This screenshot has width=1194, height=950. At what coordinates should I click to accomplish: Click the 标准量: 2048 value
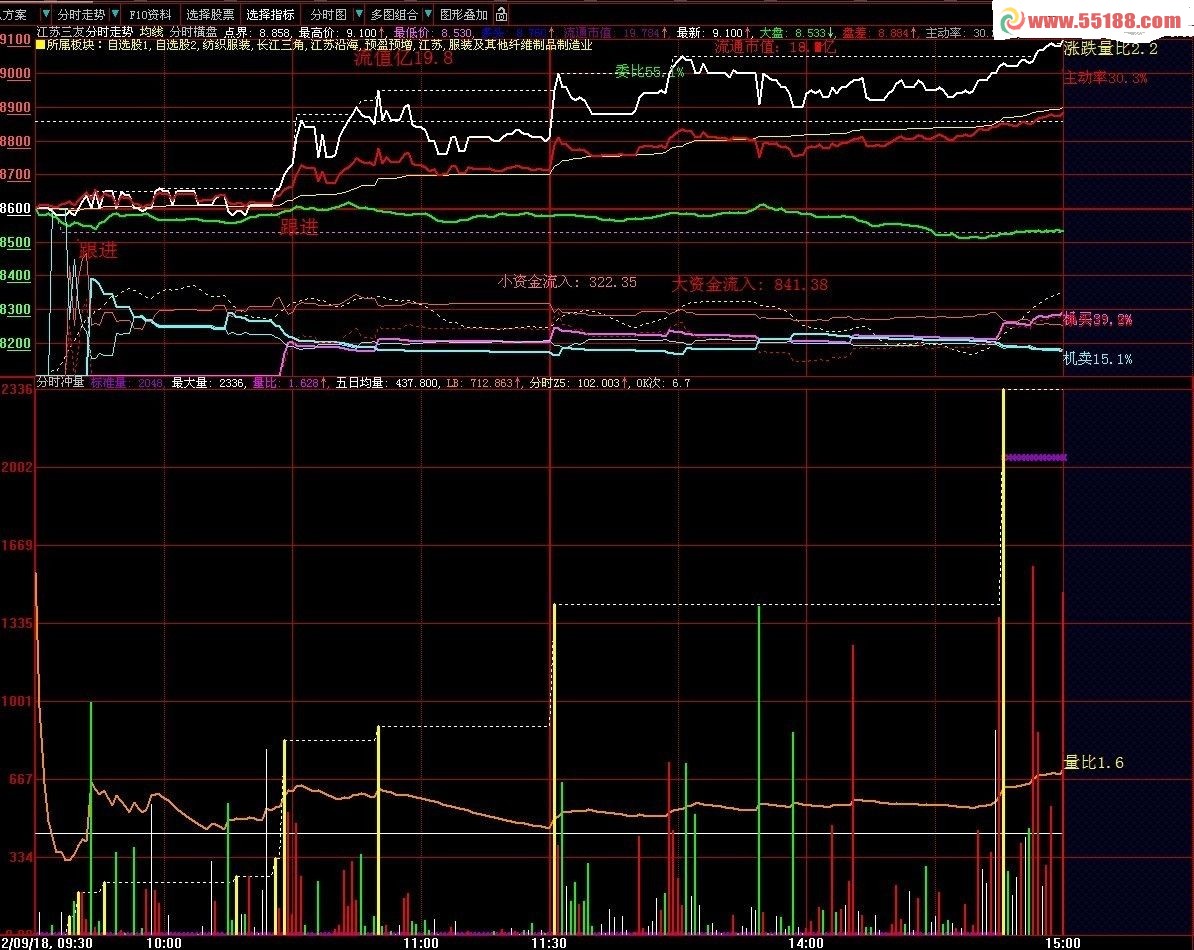click(126, 383)
